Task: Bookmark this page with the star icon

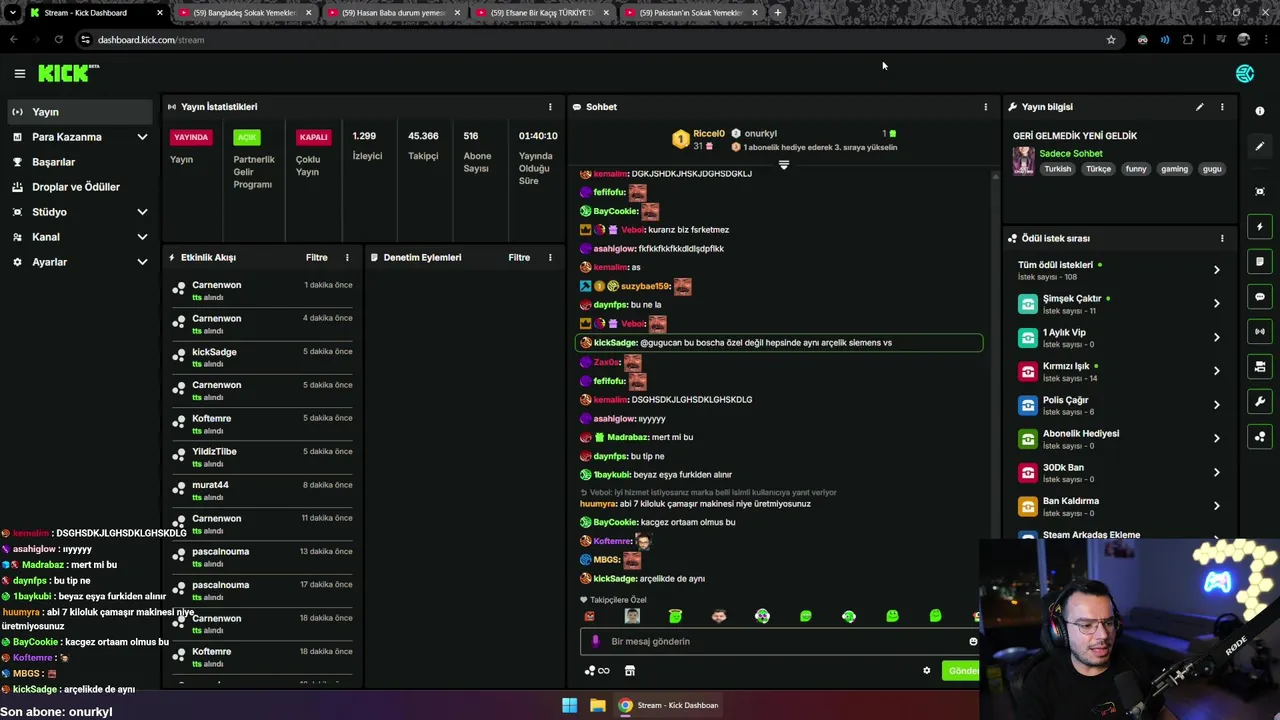Action: coord(1111,40)
